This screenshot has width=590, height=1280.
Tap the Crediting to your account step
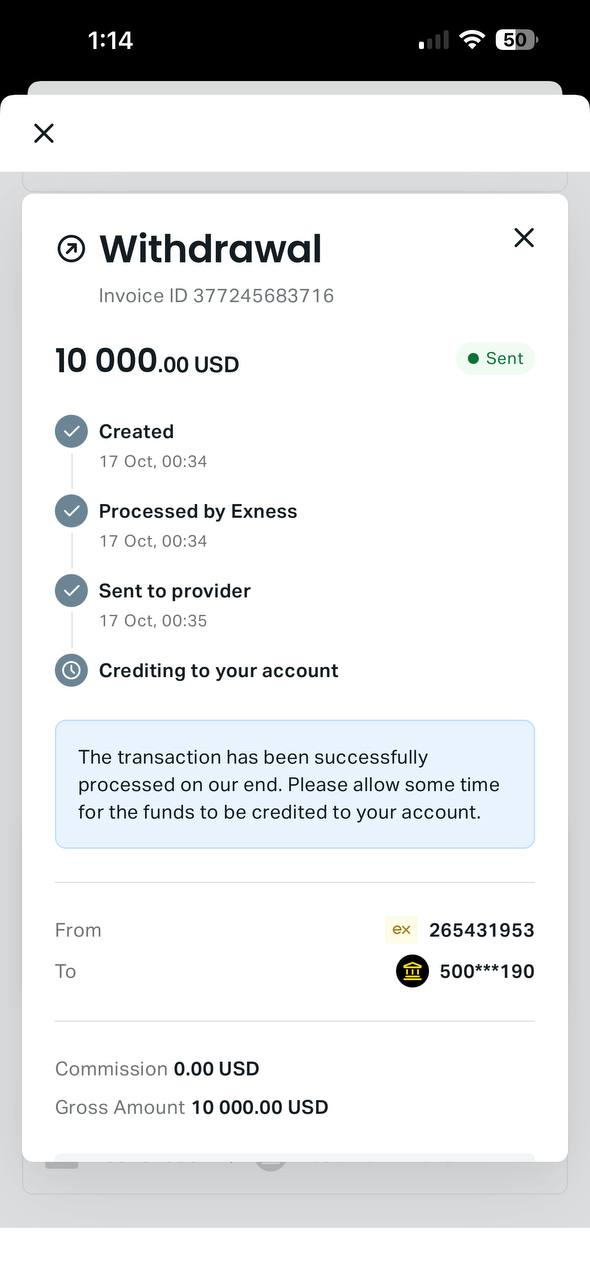(218, 671)
